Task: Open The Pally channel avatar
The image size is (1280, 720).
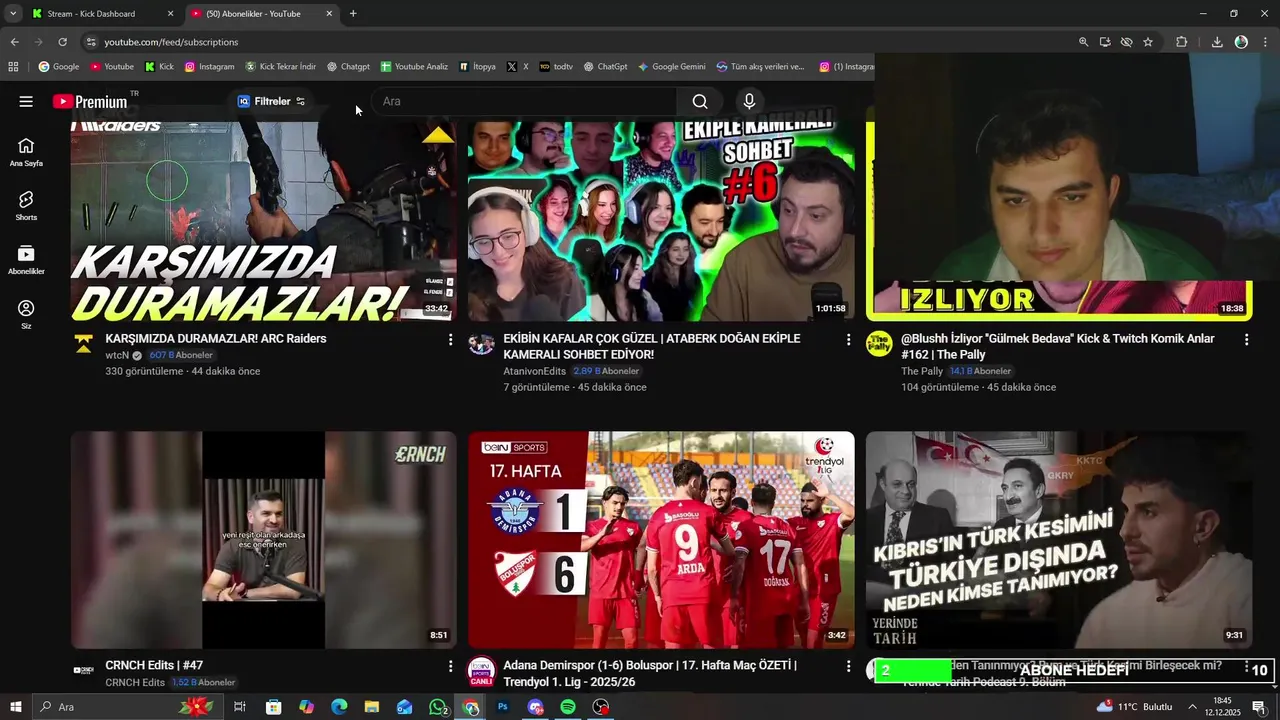Action: click(879, 344)
